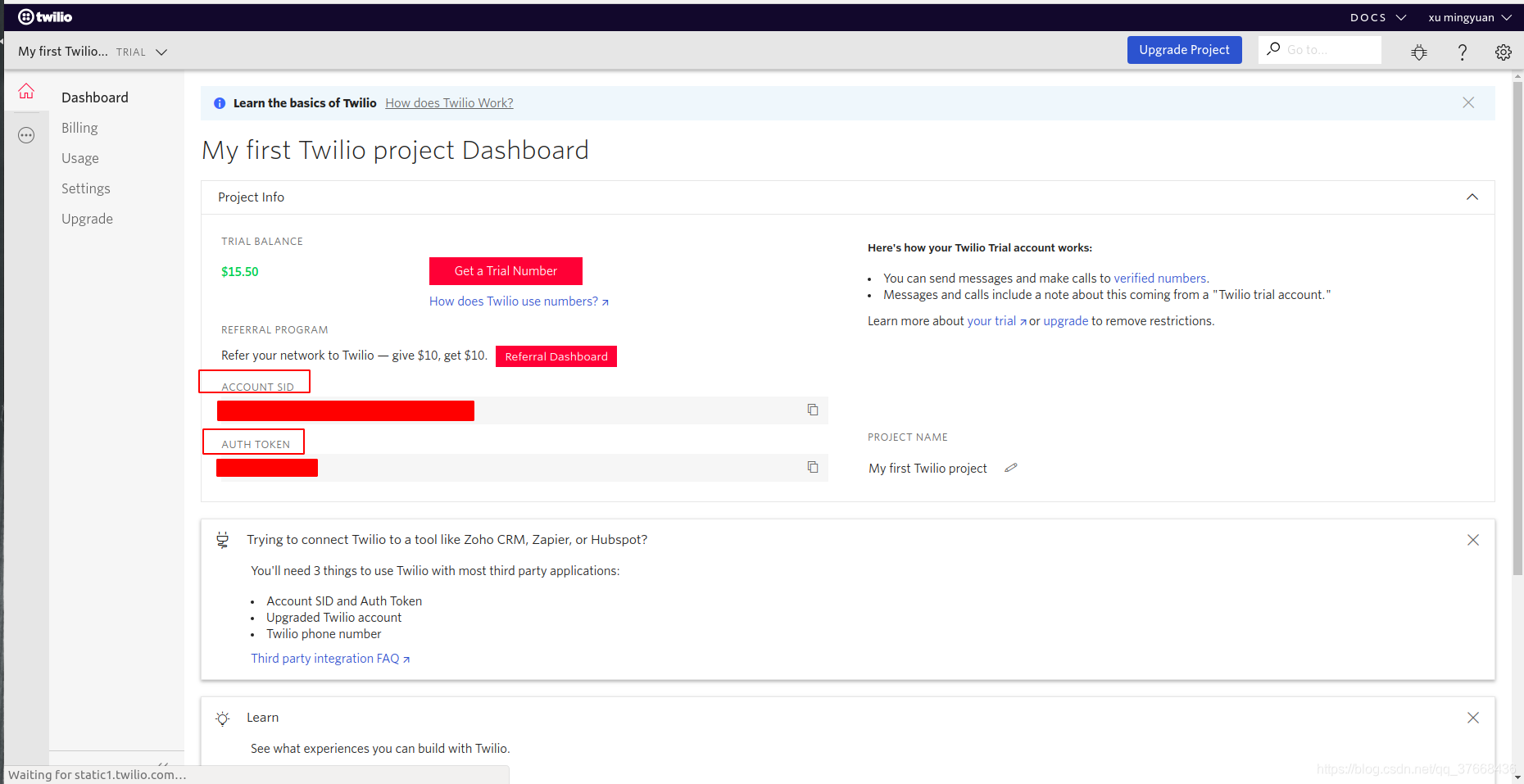Click the lightbulb icon on the Learn card
This screenshot has width=1524, height=784.
(x=222, y=718)
